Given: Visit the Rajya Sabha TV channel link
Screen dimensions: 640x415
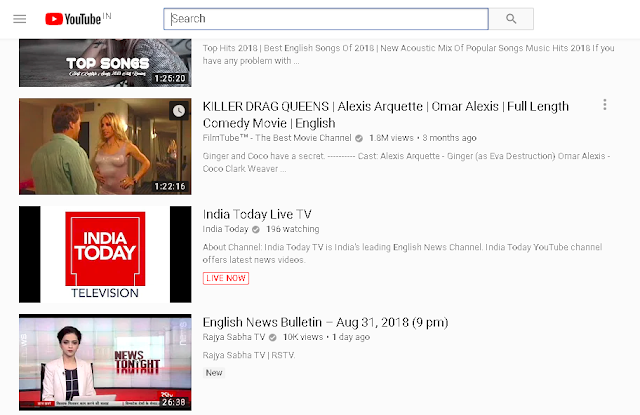Looking at the screenshot, I should (234, 337).
